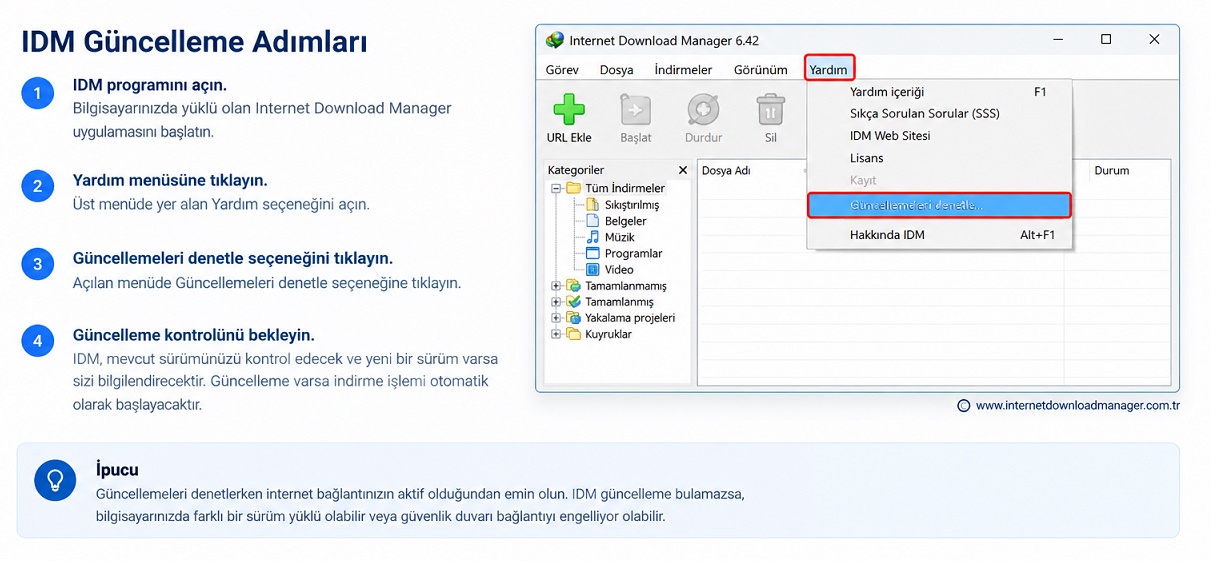
Task: Click the Kategoriler panel title
Action: (x=576, y=171)
